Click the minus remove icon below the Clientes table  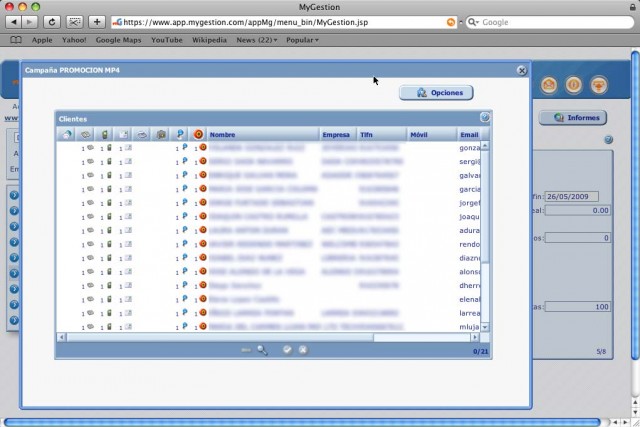click(246, 350)
